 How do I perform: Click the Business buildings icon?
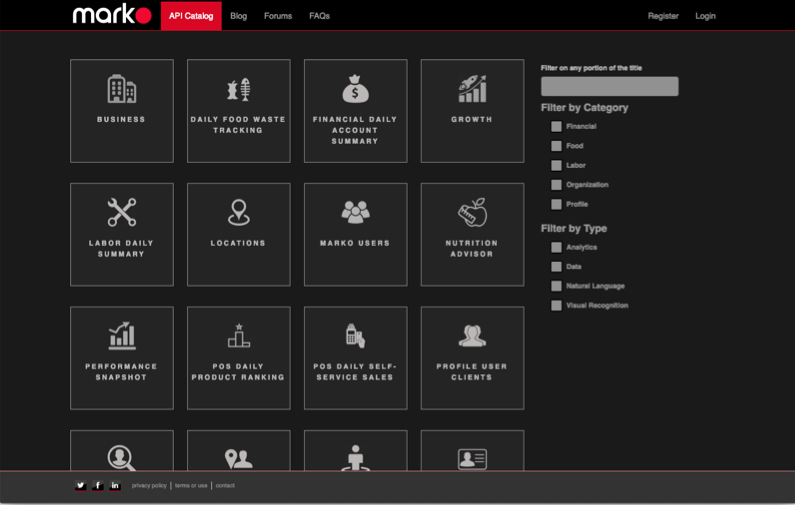click(x=122, y=89)
